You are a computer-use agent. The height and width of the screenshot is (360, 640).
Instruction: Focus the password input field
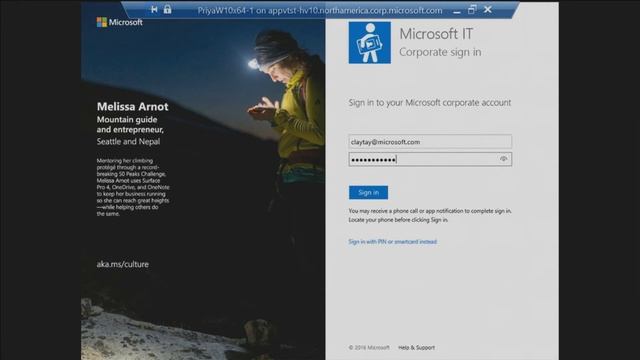click(x=430, y=159)
